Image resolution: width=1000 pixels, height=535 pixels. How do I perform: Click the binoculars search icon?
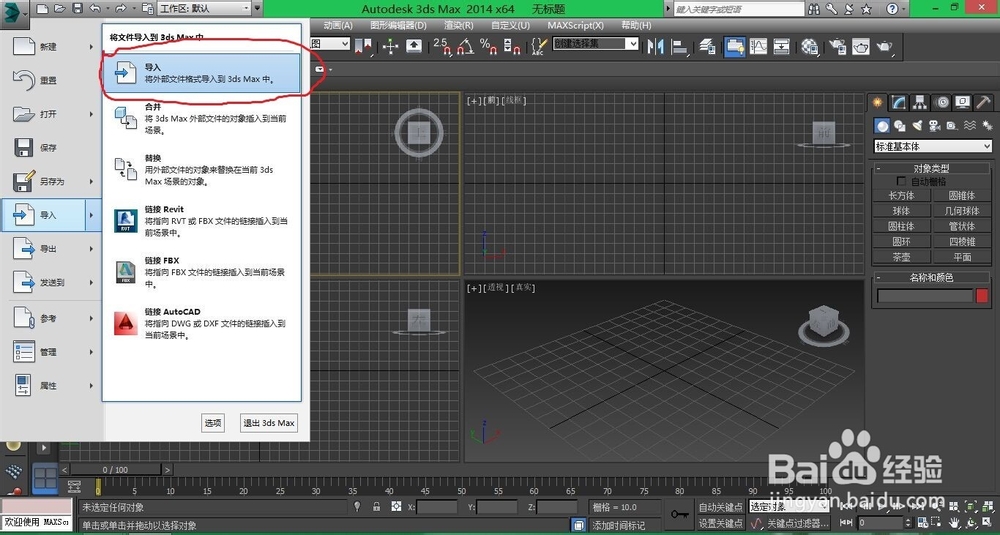pos(814,9)
